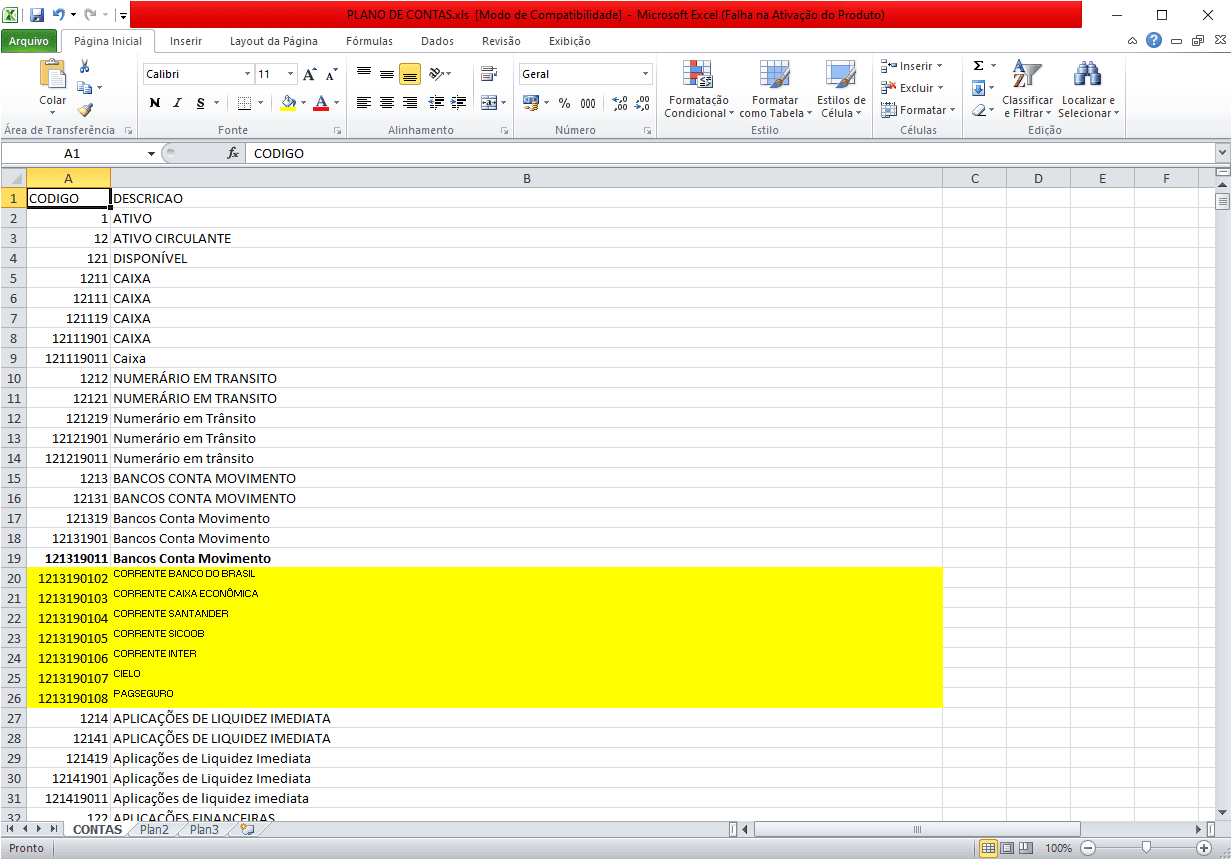1232x860 pixels.
Task: Switch to the Fórmulas ribbon tab
Action: pos(369,41)
